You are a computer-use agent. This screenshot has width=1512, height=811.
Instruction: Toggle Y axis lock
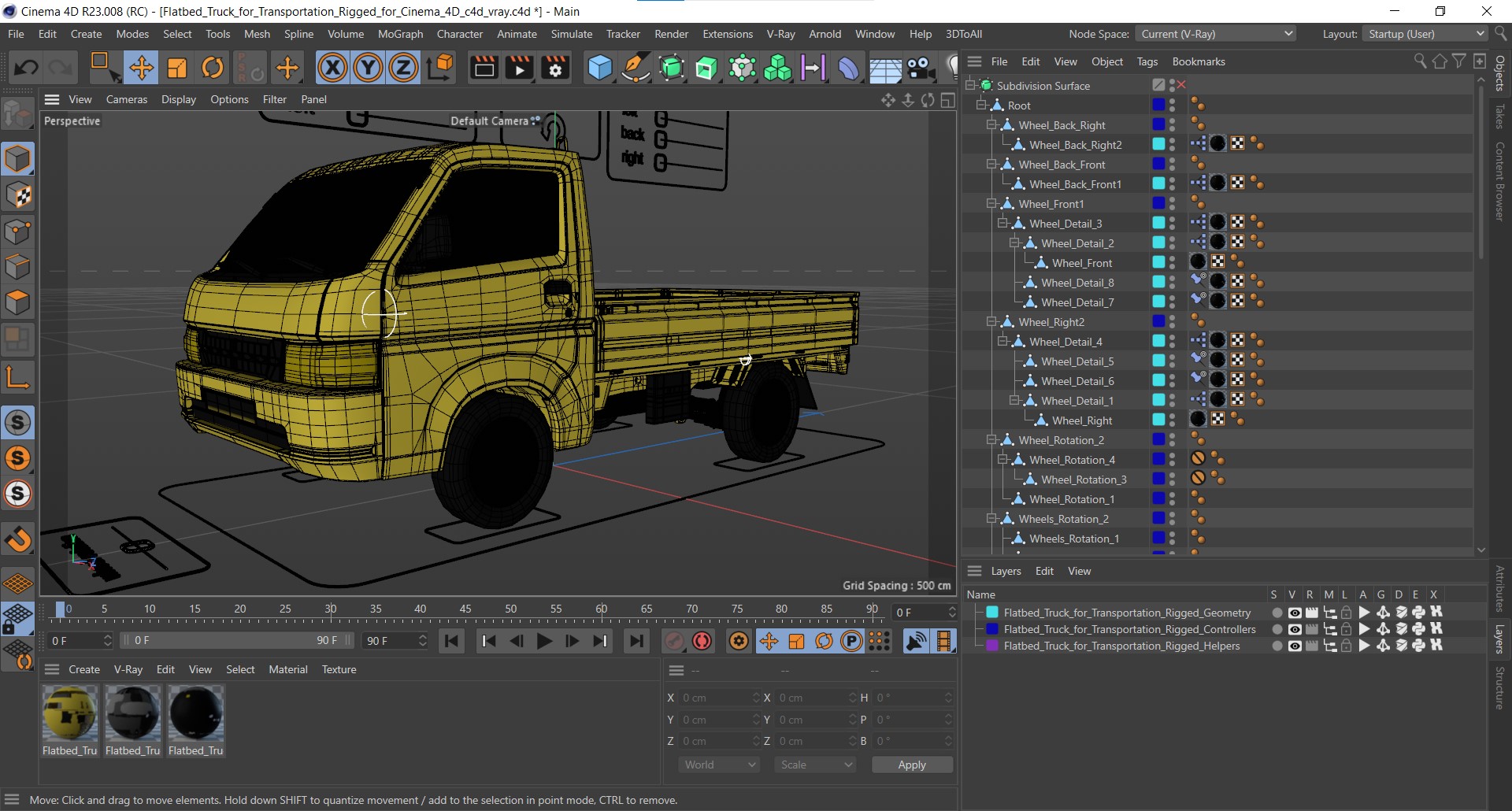[368, 68]
